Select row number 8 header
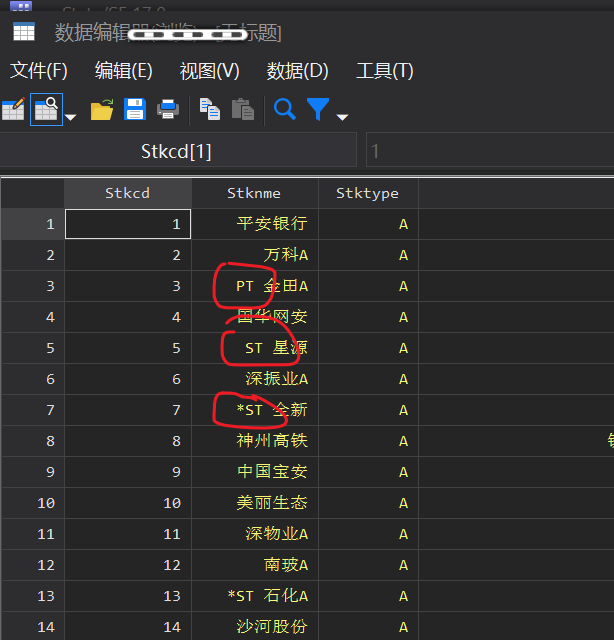 pyautogui.click(x=33, y=441)
